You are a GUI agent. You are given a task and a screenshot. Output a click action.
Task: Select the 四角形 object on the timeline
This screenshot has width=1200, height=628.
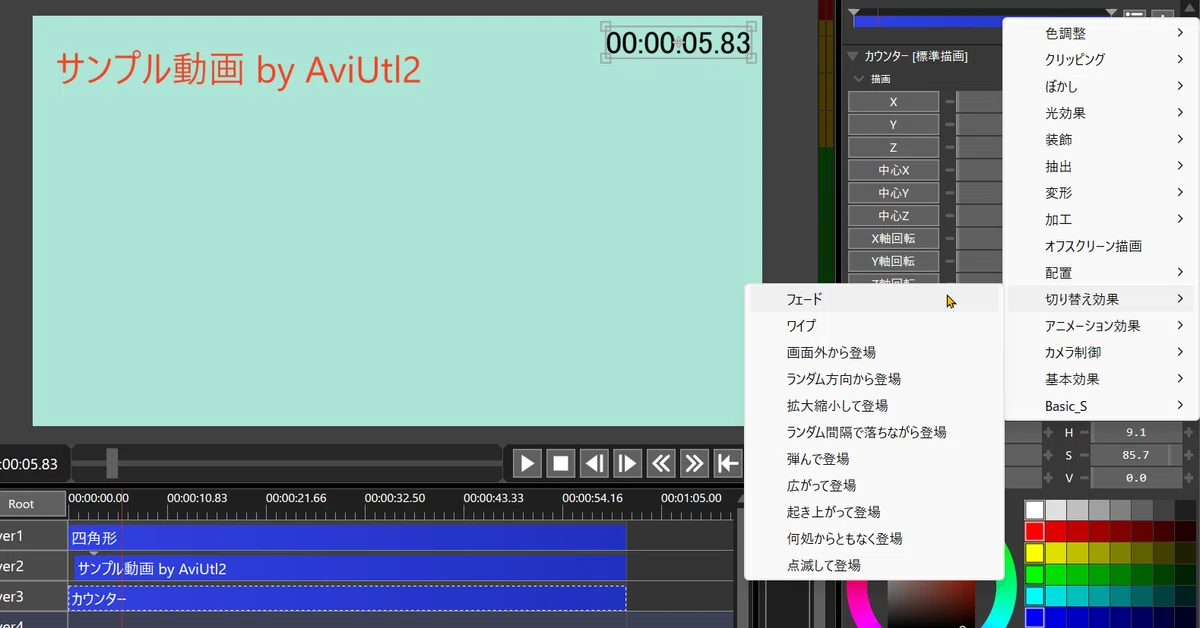[x=347, y=538]
